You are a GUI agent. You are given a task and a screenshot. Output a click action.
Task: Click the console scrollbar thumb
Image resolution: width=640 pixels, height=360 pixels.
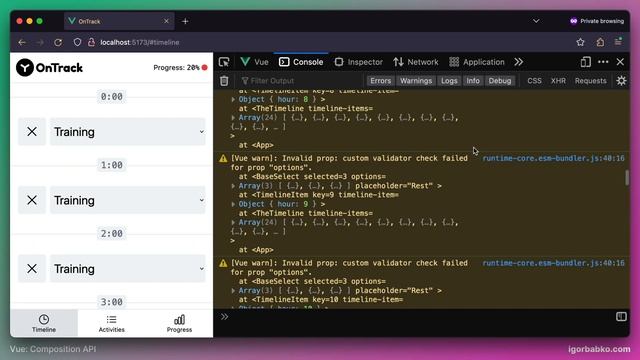(x=627, y=178)
